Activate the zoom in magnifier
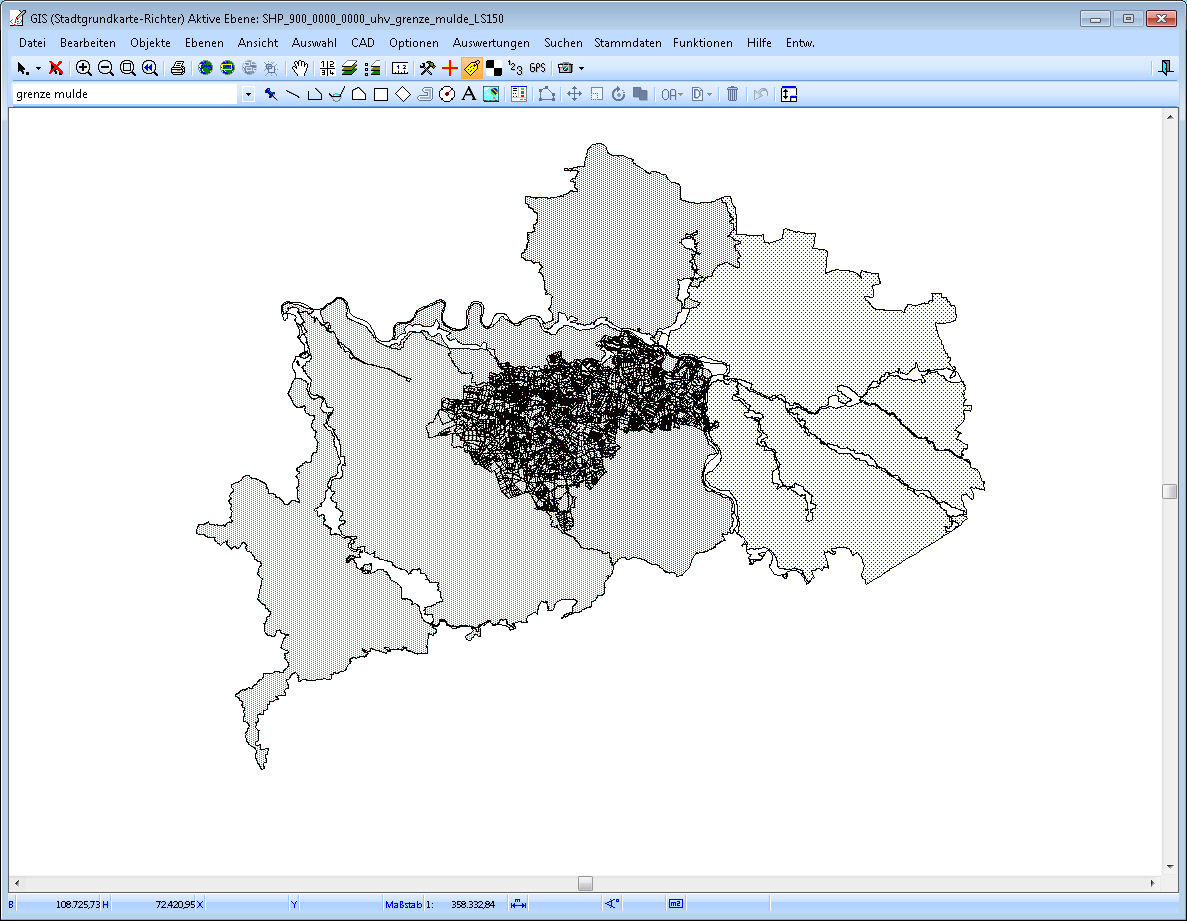This screenshot has height=921, width=1187. click(83, 68)
